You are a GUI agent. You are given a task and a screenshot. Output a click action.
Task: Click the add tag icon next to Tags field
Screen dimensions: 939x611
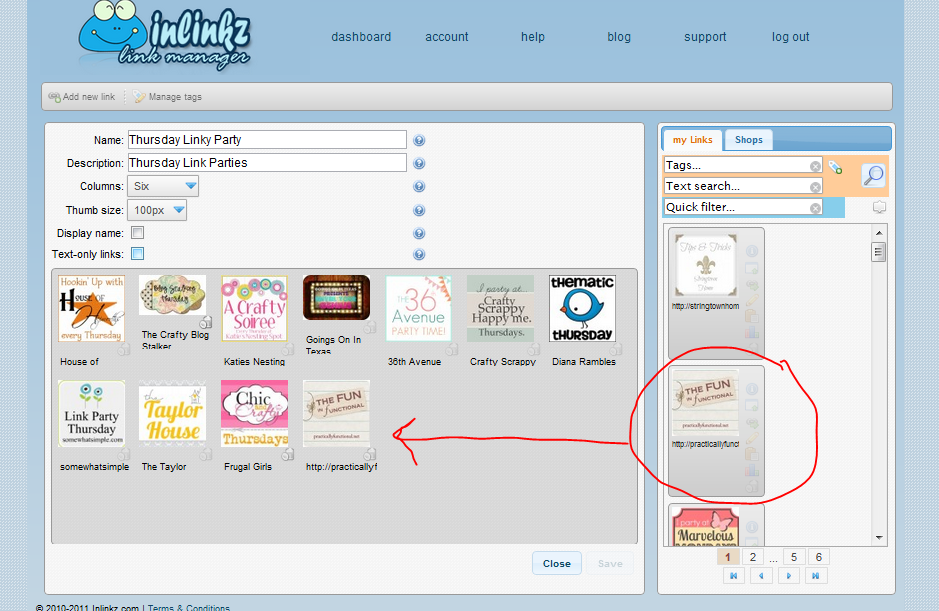[x=835, y=167]
